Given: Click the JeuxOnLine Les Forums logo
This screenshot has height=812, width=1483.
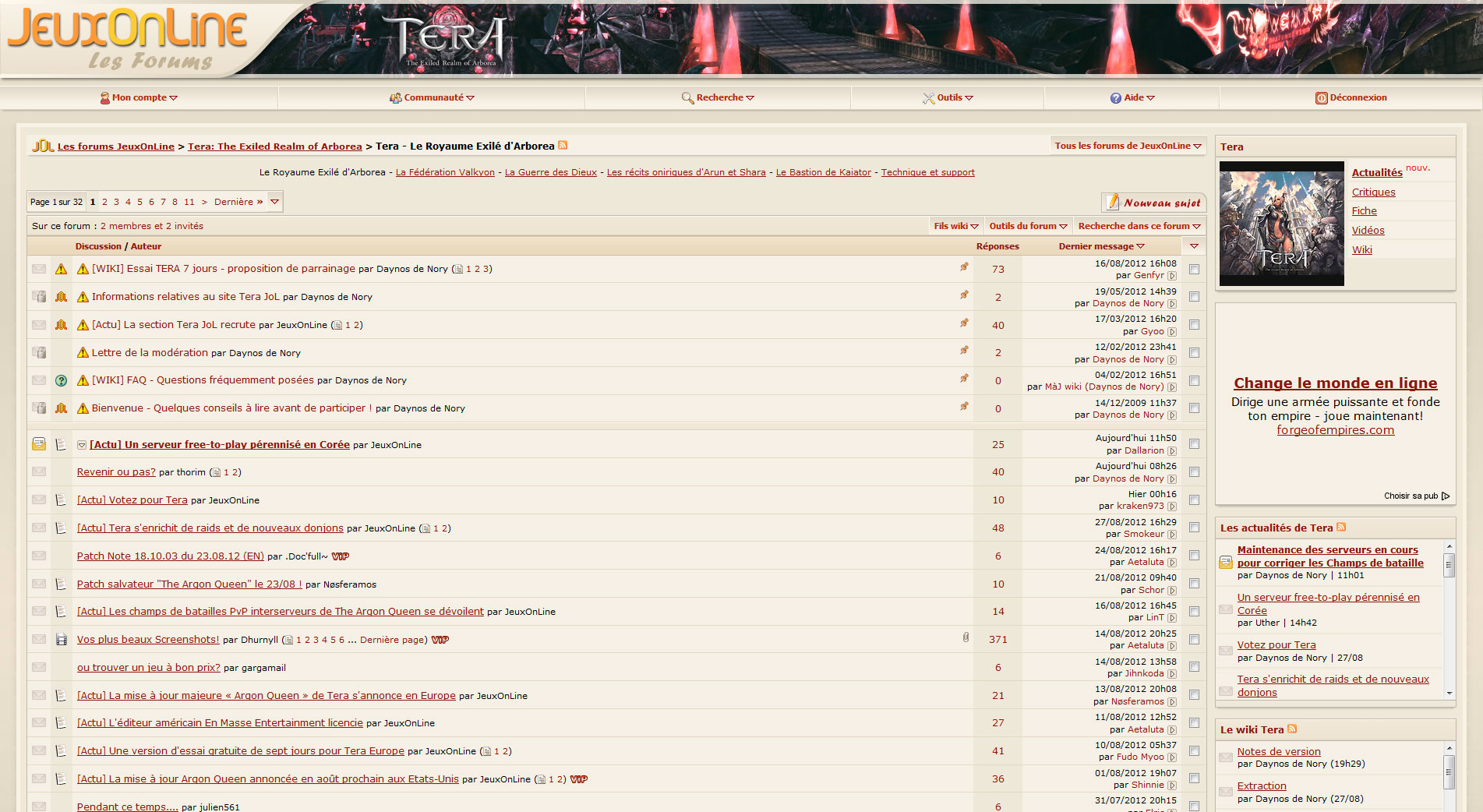Looking at the screenshot, I should coord(129,37).
